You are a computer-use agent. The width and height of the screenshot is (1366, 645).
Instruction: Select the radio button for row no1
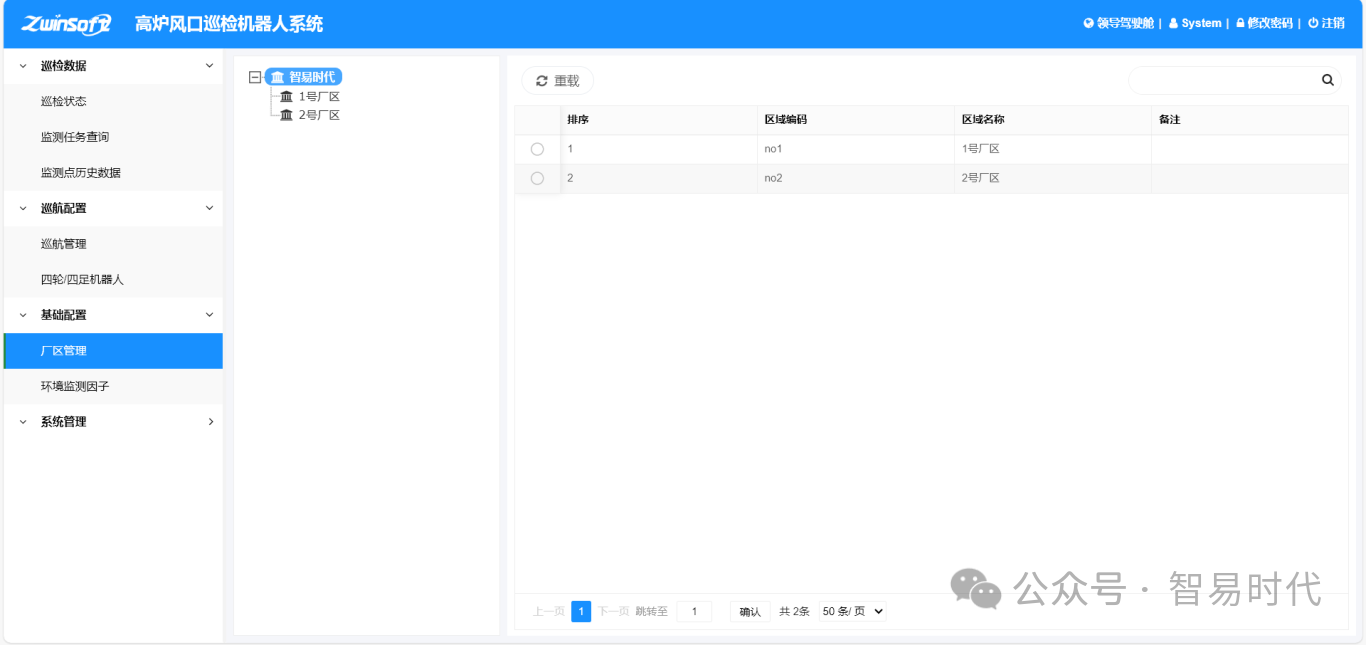tap(537, 149)
